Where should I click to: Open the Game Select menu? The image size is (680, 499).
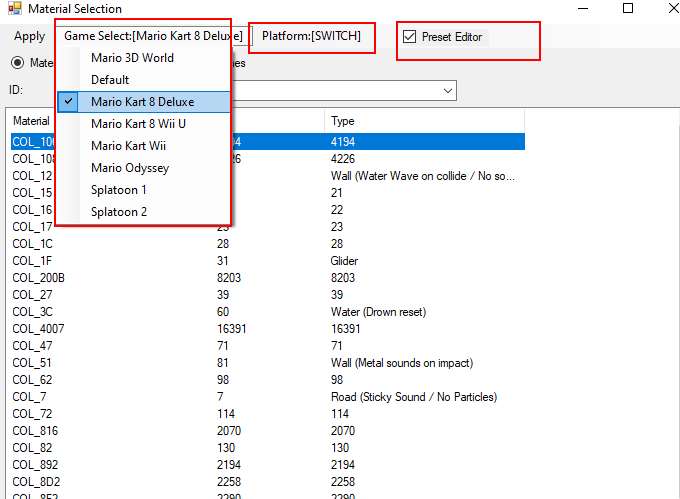[153, 36]
